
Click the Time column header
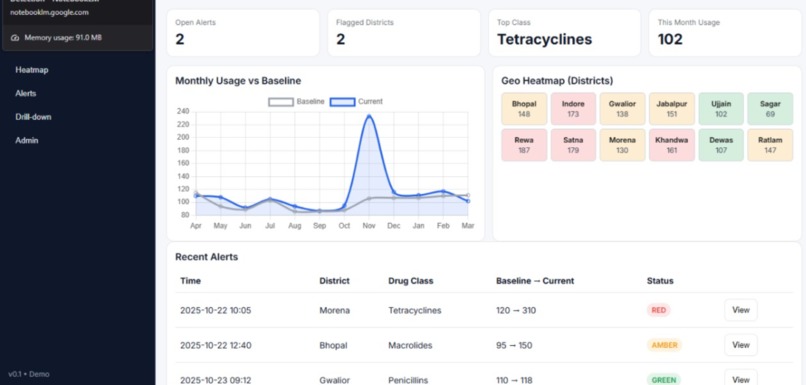tap(191, 281)
